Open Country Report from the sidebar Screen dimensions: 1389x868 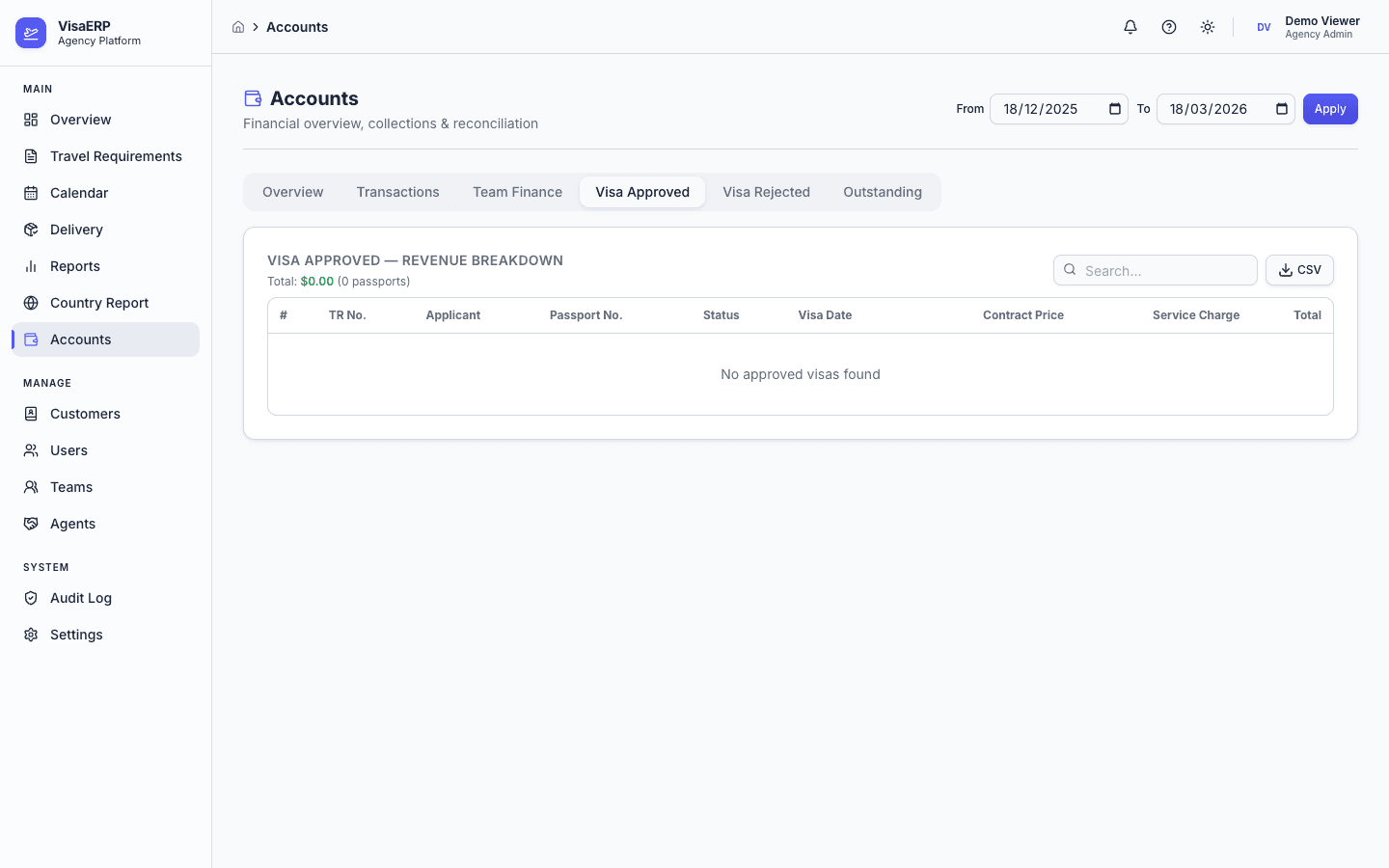tap(99, 303)
